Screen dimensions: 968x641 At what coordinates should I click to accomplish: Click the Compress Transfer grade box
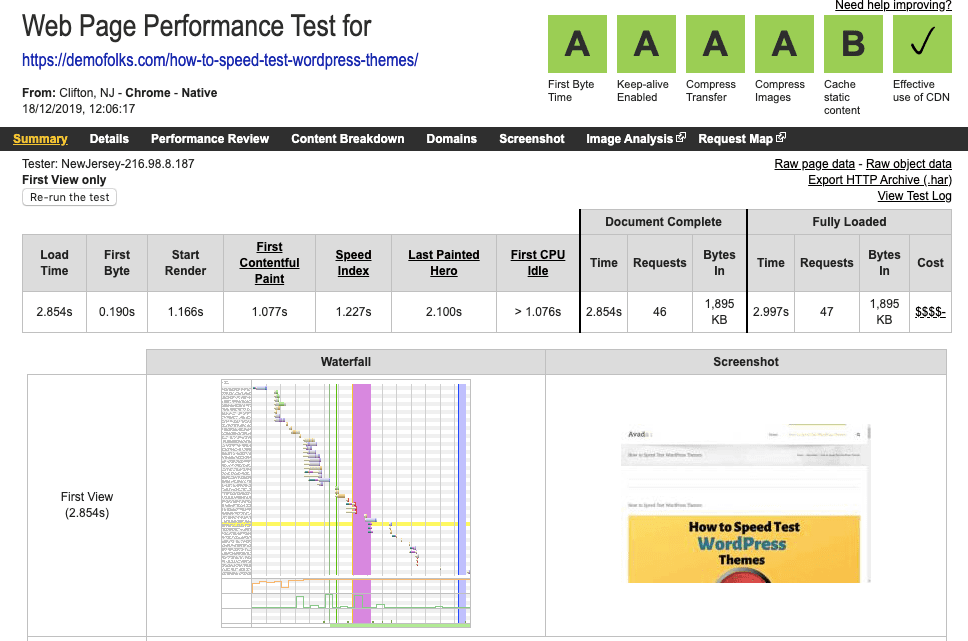pyautogui.click(x=714, y=44)
